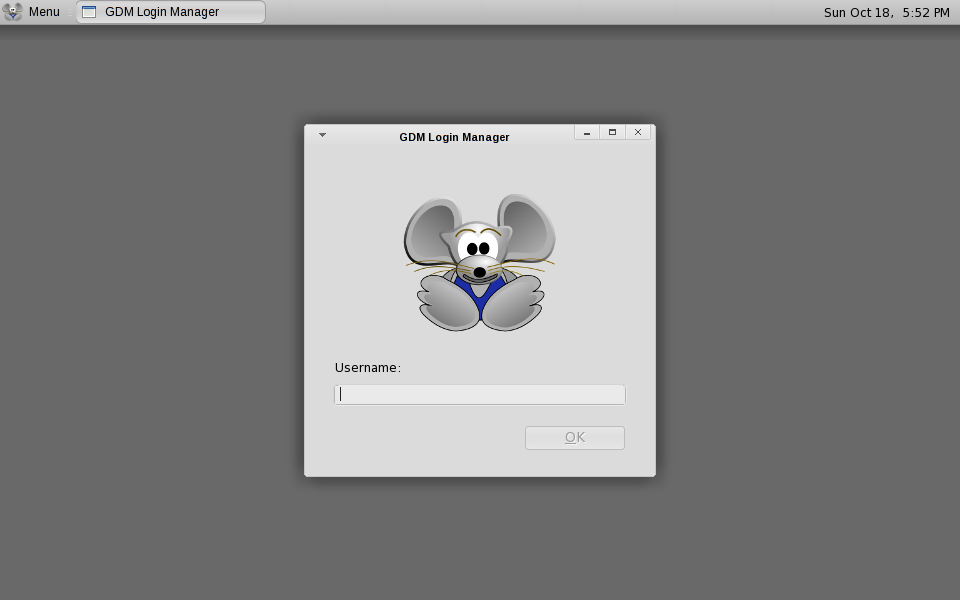This screenshot has height=600, width=960.
Task: Click the mouse mascot image in the login dialog
Action: point(479,263)
